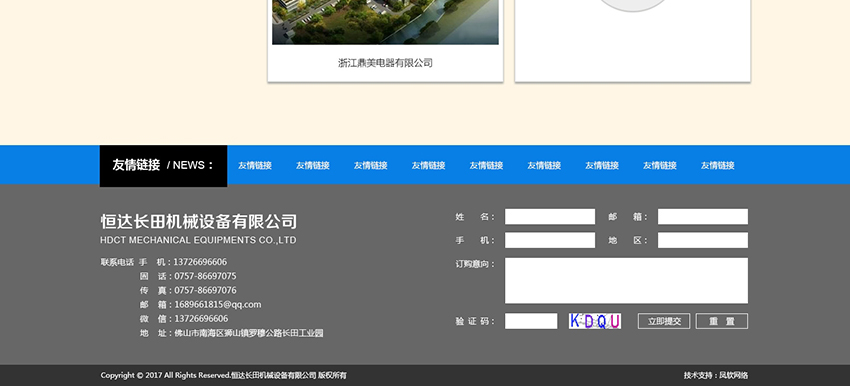Click the Copyright © 2017 footer text
This screenshot has width=850, height=386.
[223, 375]
